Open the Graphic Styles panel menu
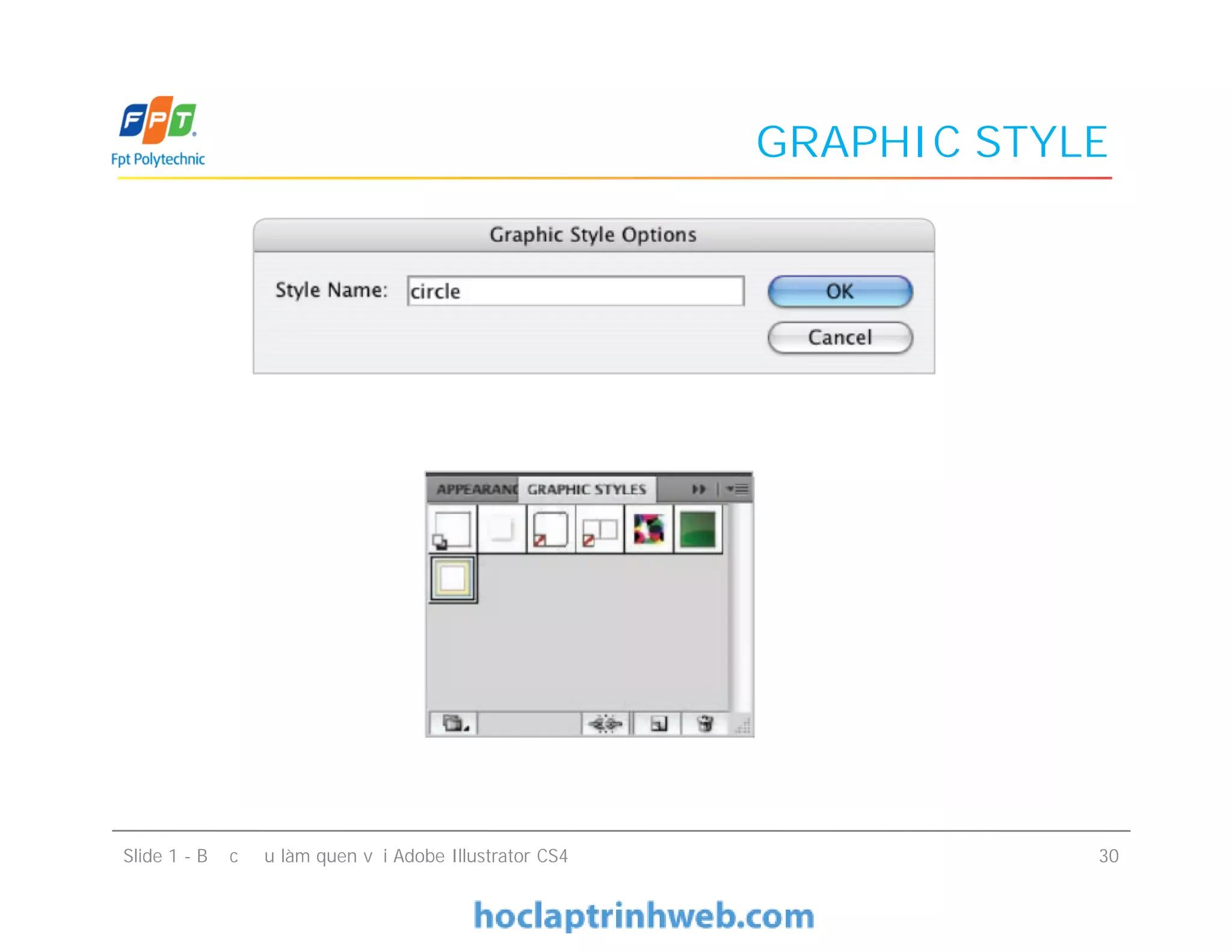Screen dimensions: 1232x952 pyautogui.click(x=737, y=489)
